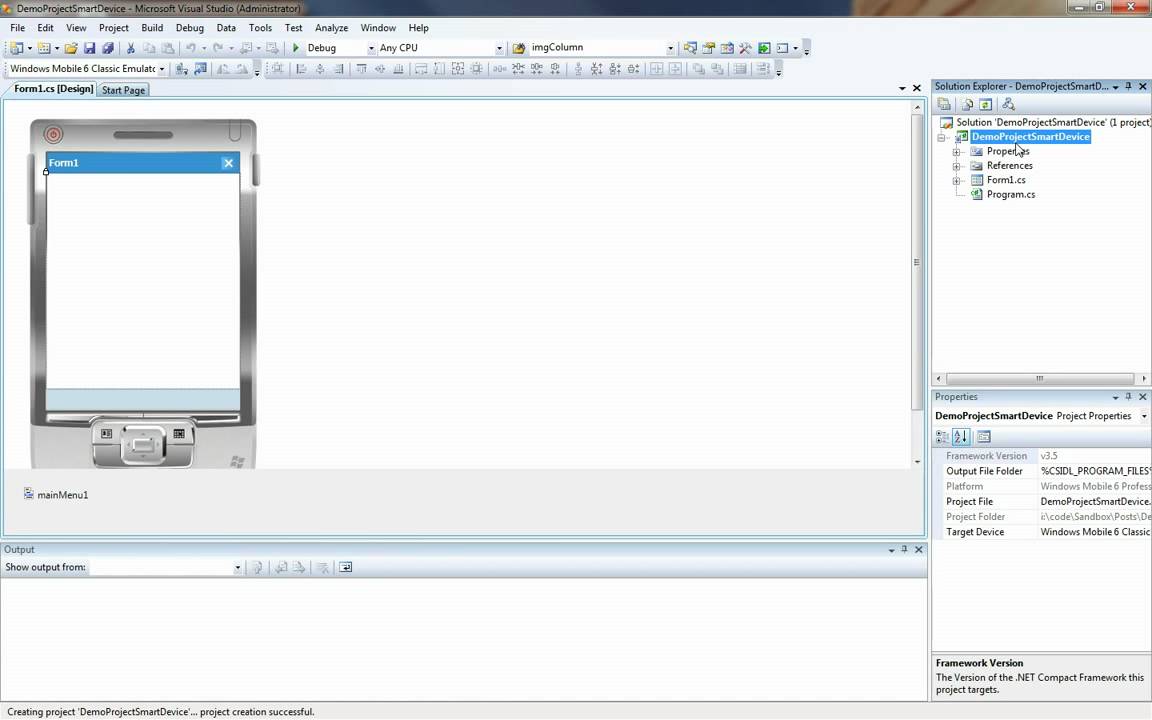Save the current file with the floppy icon
1152x720 pixels.
click(89, 48)
